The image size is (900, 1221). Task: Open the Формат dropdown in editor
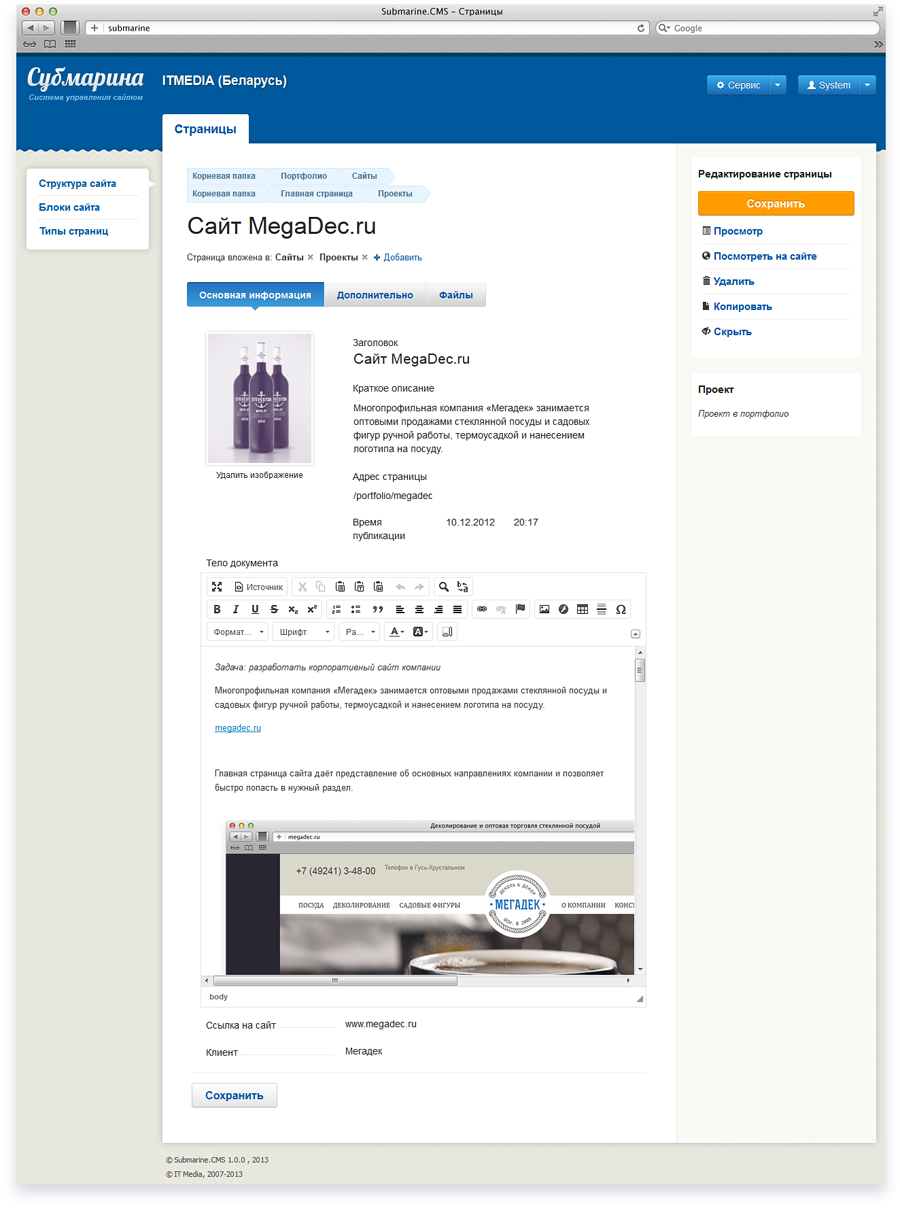coord(238,632)
